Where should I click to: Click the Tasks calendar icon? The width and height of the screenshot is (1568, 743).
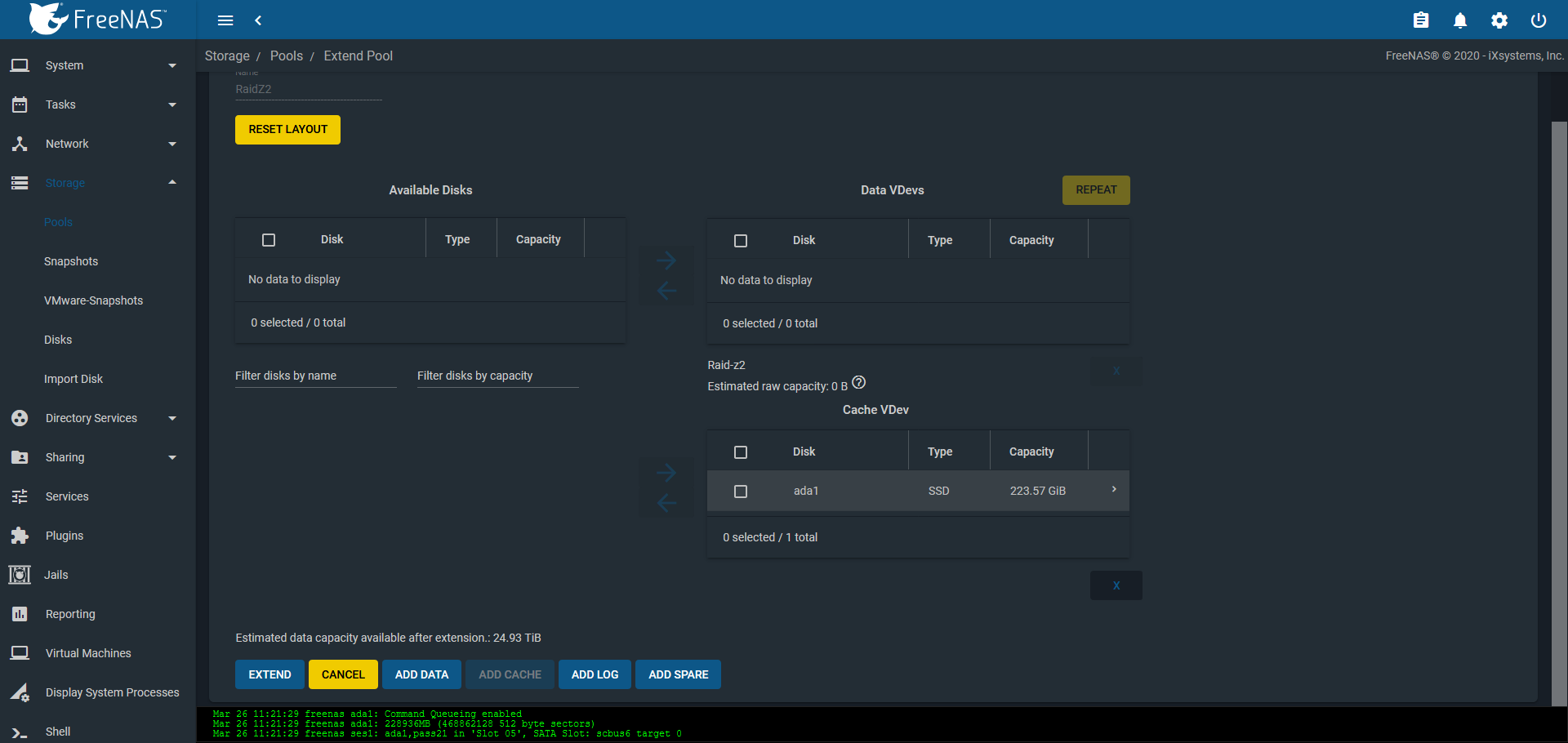tap(20, 105)
